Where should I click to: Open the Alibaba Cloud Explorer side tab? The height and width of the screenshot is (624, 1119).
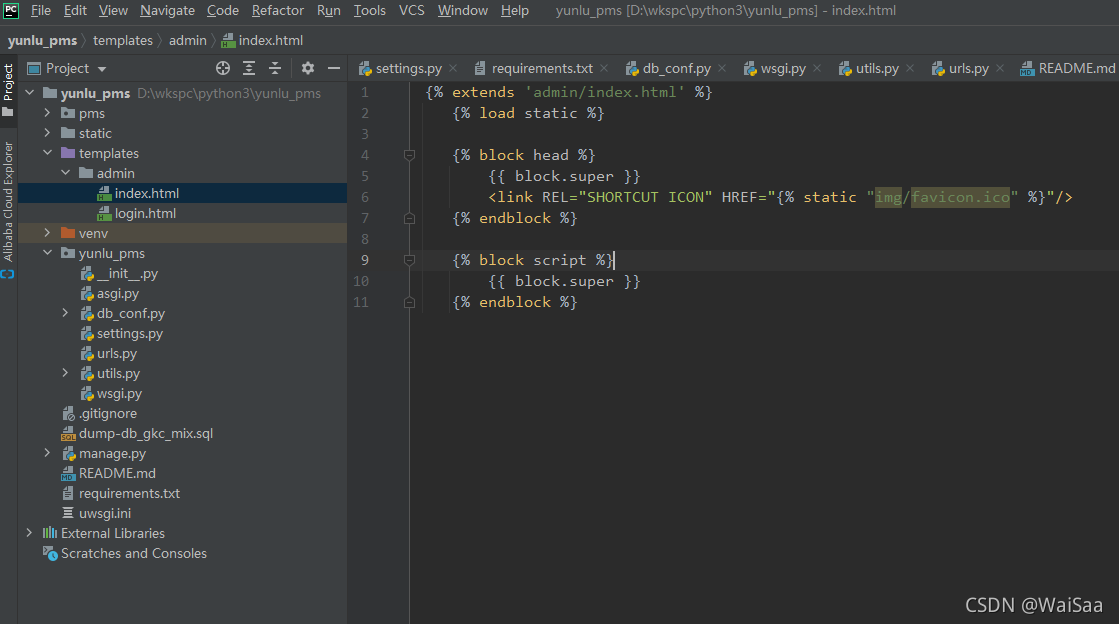point(8,201)
